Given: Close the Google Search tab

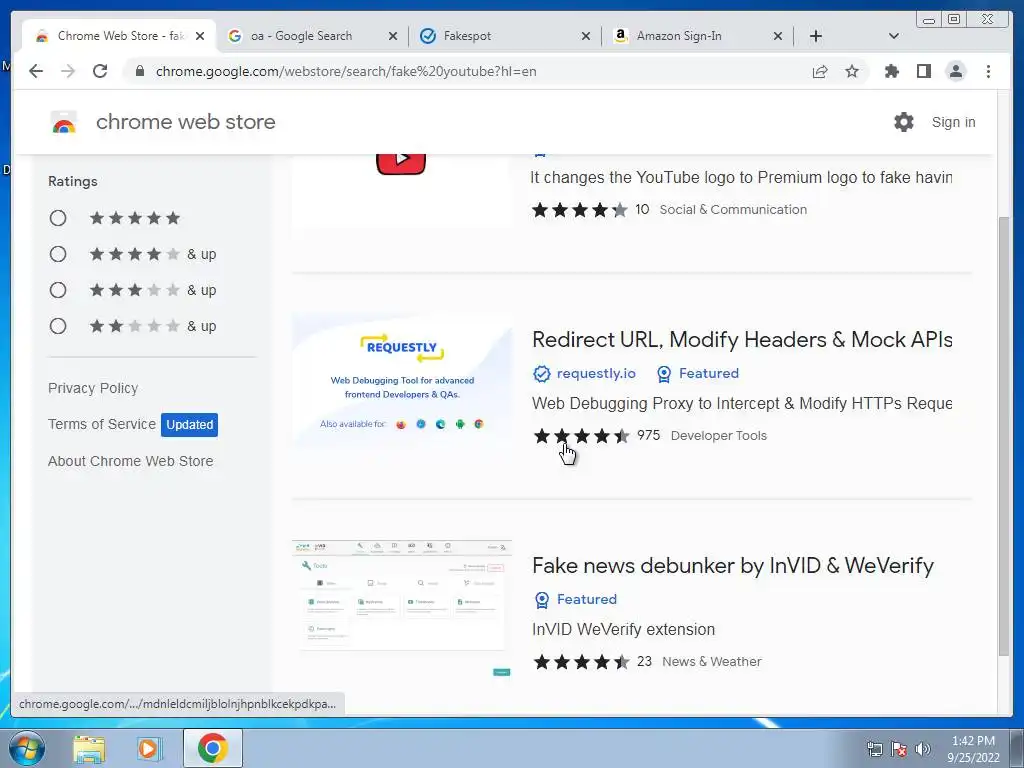Looking at the screenshot, I should point(392,36).
